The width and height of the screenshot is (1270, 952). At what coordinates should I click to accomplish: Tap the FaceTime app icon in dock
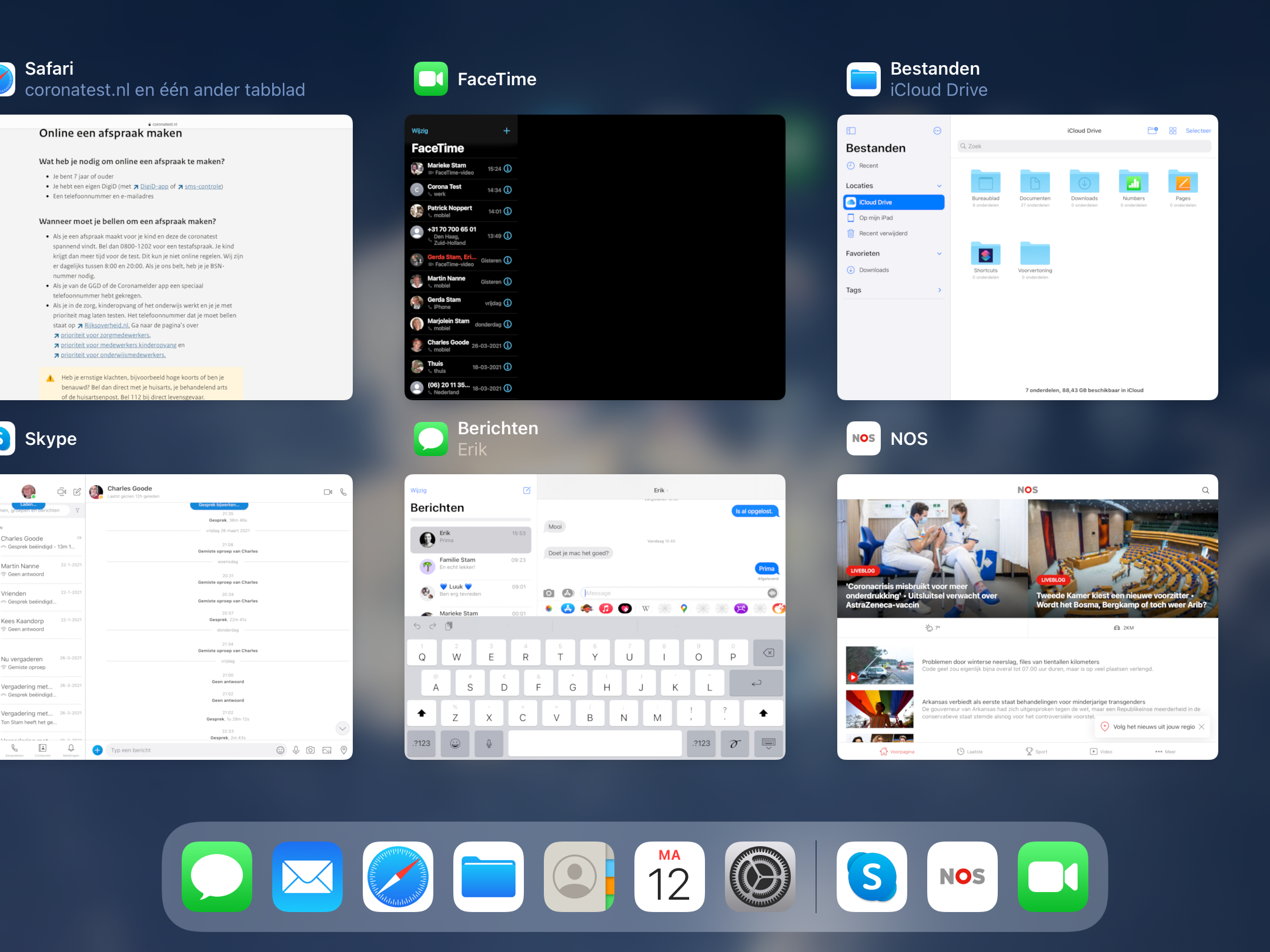[1052, 876]
